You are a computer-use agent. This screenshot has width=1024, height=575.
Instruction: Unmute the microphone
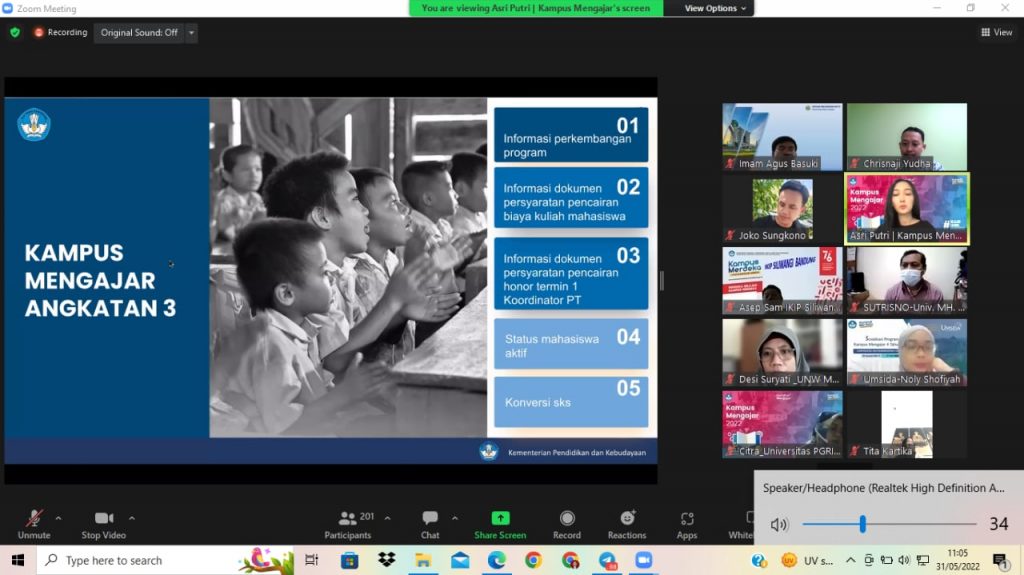tap(34, 522)
